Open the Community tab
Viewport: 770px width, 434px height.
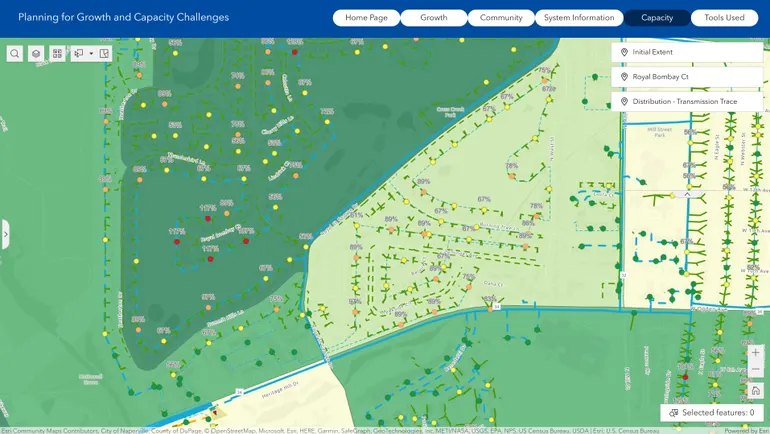click(x=501, y=18)
